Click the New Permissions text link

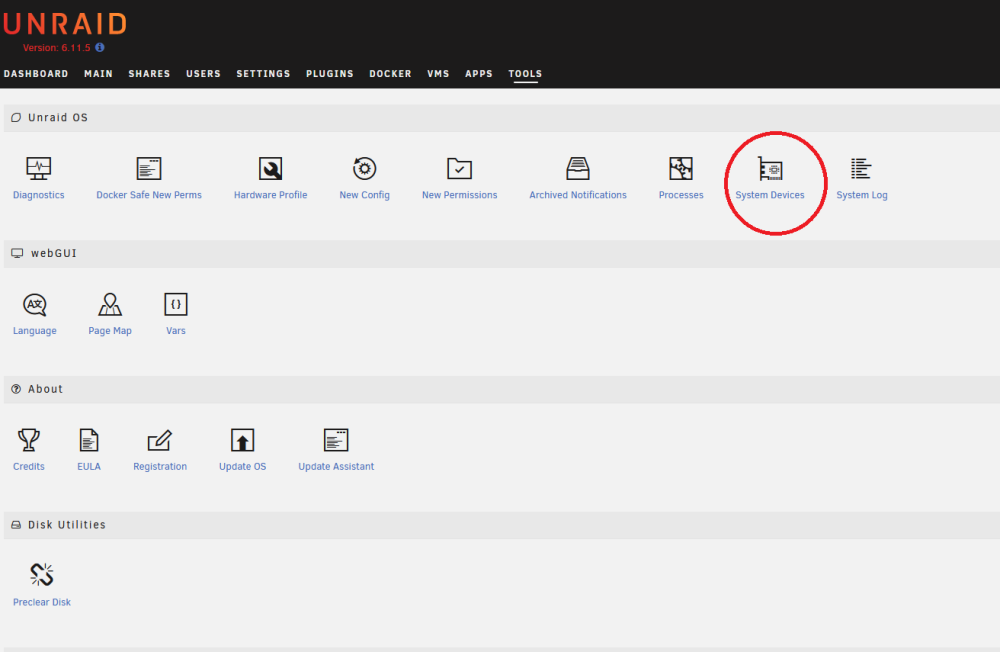click(x=459, y=195)
